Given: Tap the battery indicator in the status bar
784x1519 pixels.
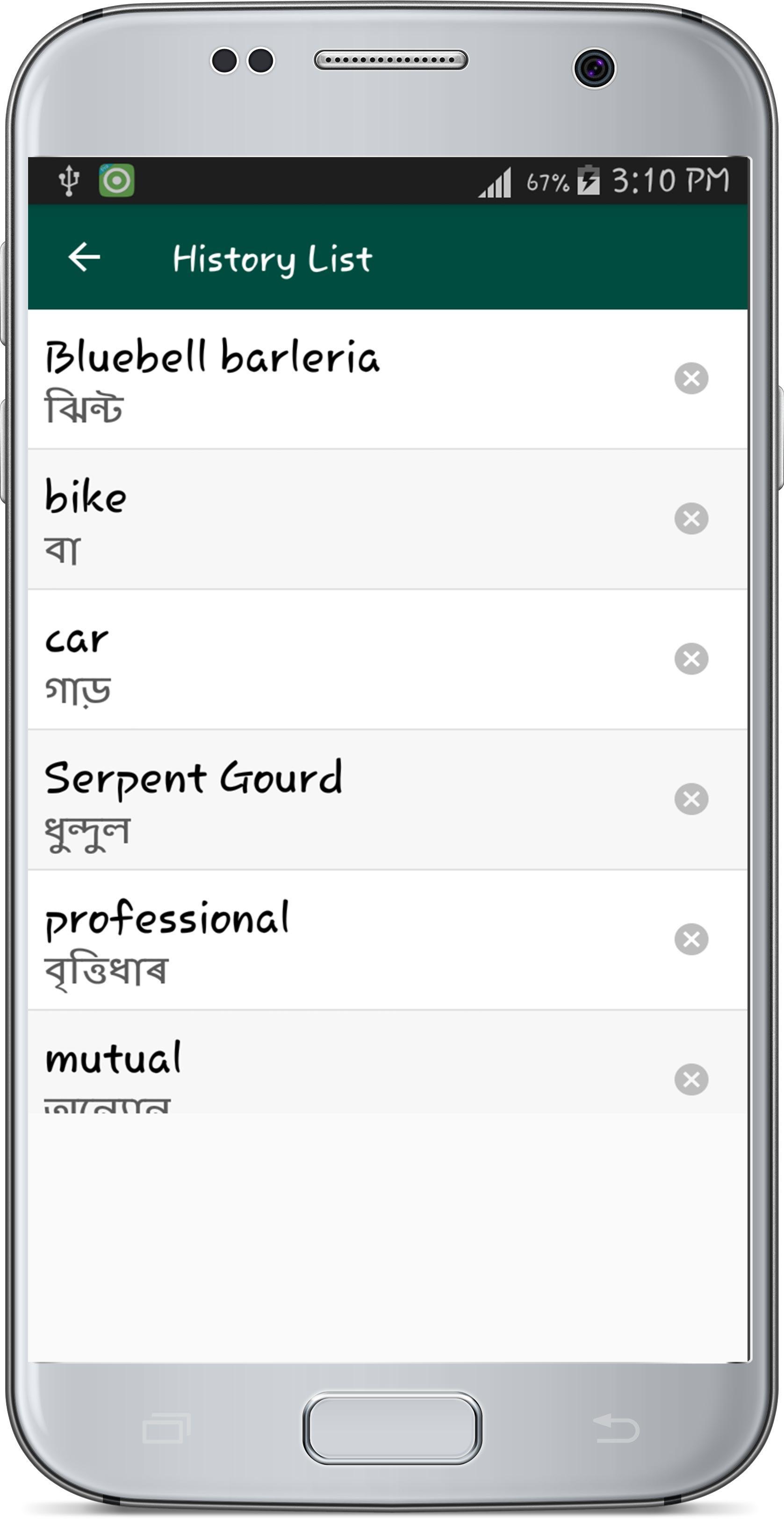Looking at the screenshot, I should [588, 180].
